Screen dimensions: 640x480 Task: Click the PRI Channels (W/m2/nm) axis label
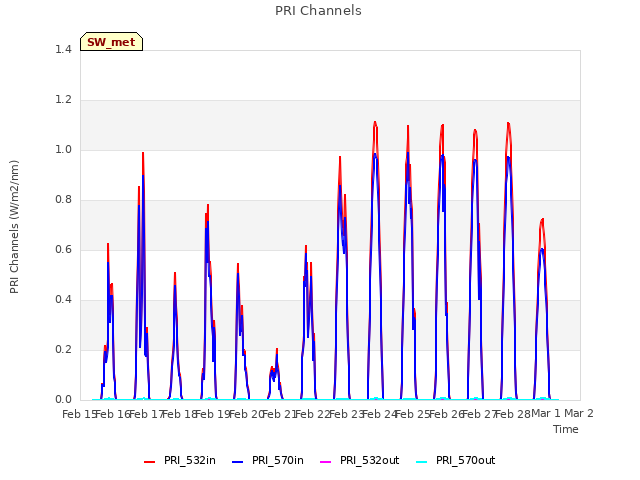click(14, 227)
